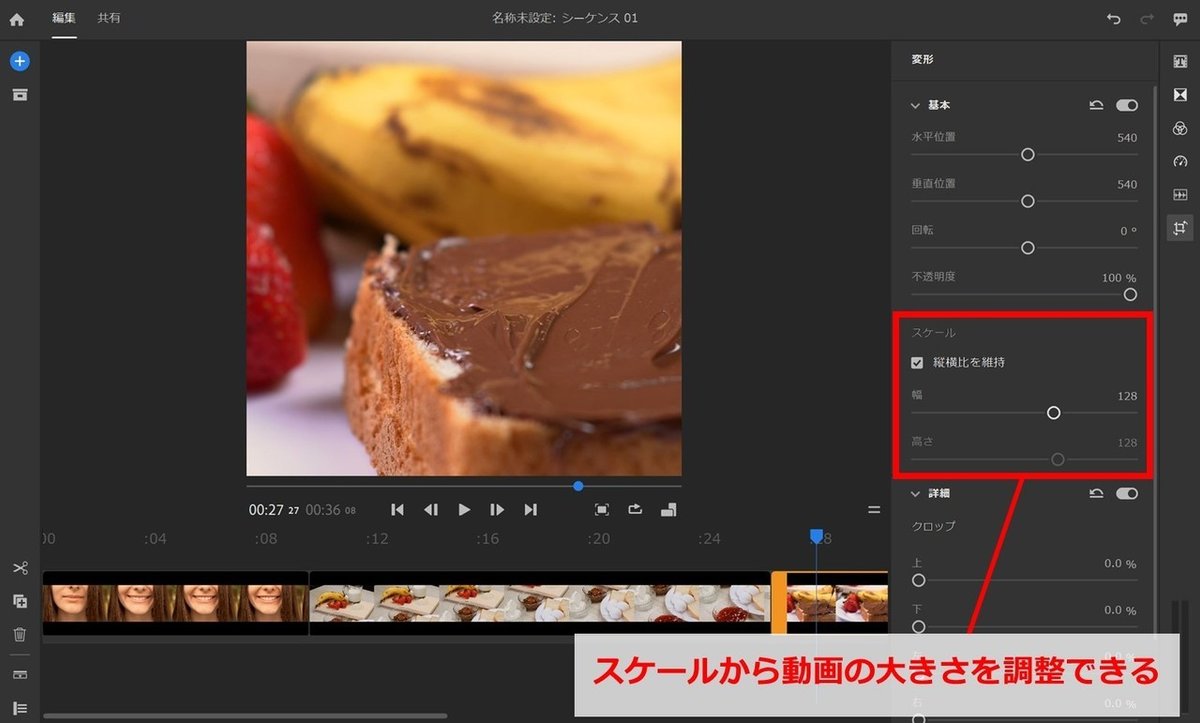1200x723 pixels.
Task: Switch to the 共有 (Share) tab
Action: pos(109,17)
